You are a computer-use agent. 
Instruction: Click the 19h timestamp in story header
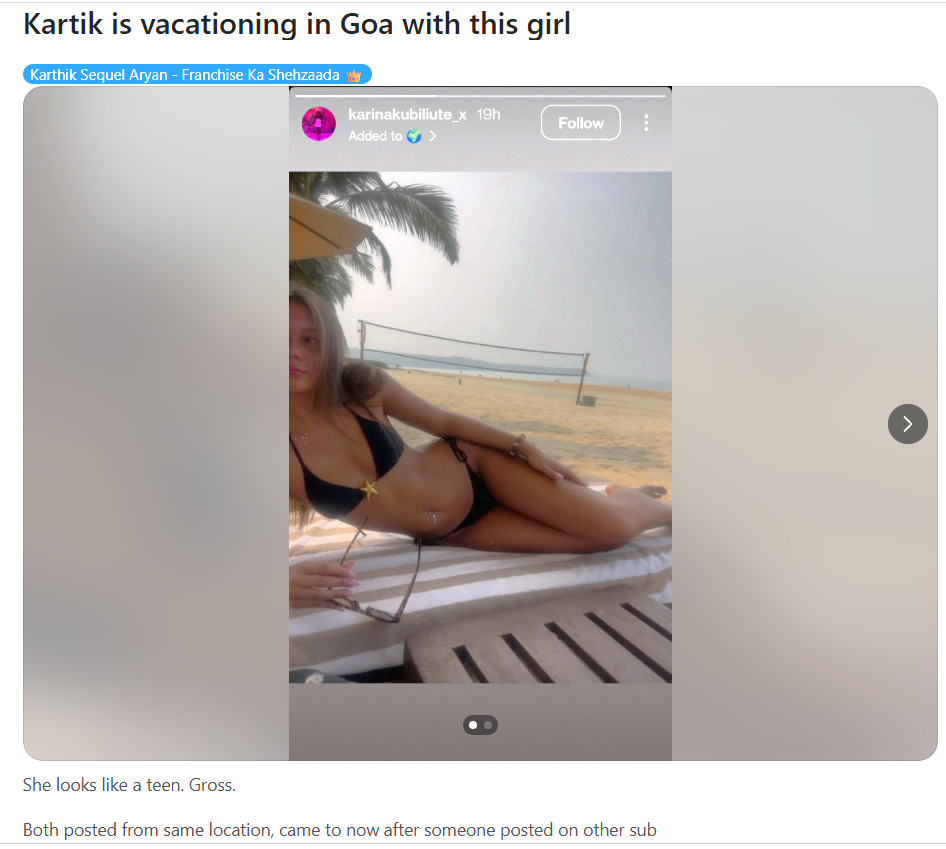coord(488,114)
